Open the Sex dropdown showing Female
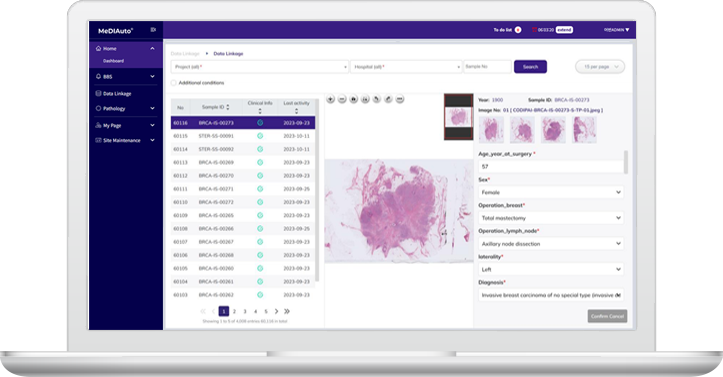This screenshot has width=723, height=377. coord(551,192)
